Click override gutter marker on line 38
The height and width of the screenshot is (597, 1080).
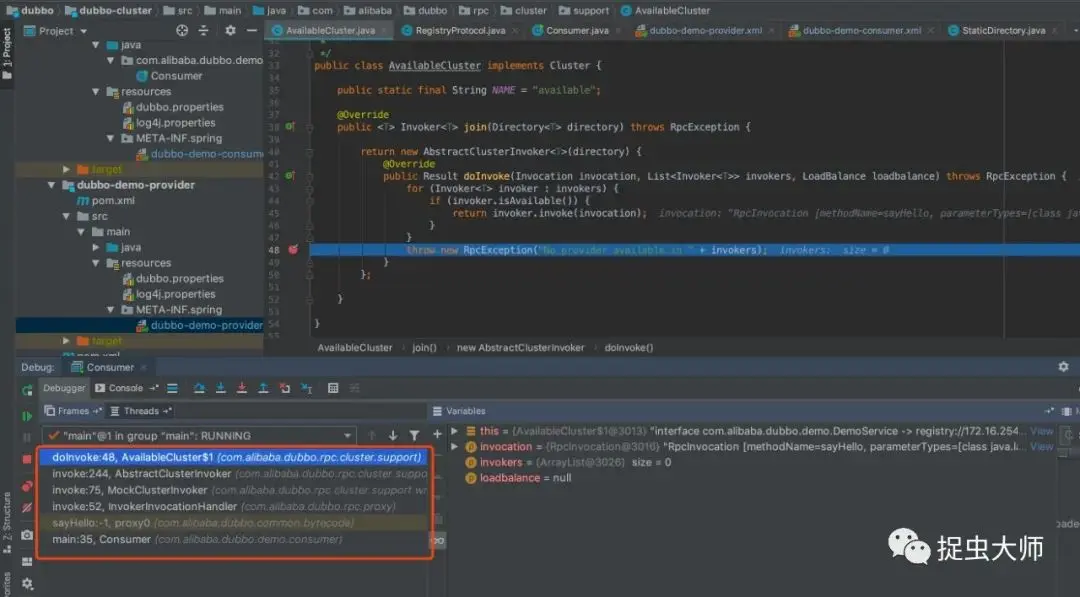pyautogui.click(x=290, y=127)
